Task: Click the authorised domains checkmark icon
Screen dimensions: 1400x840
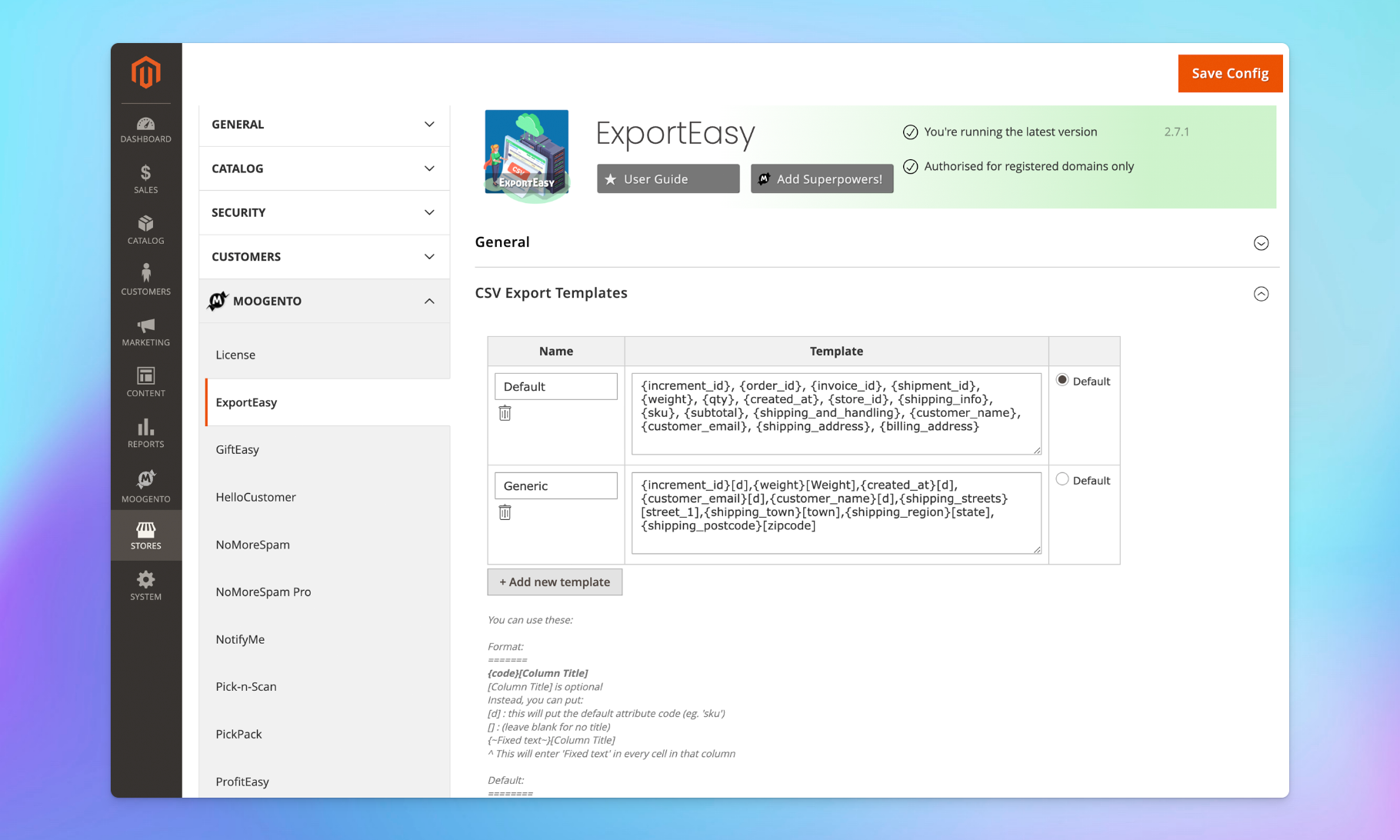Action: 910,167
